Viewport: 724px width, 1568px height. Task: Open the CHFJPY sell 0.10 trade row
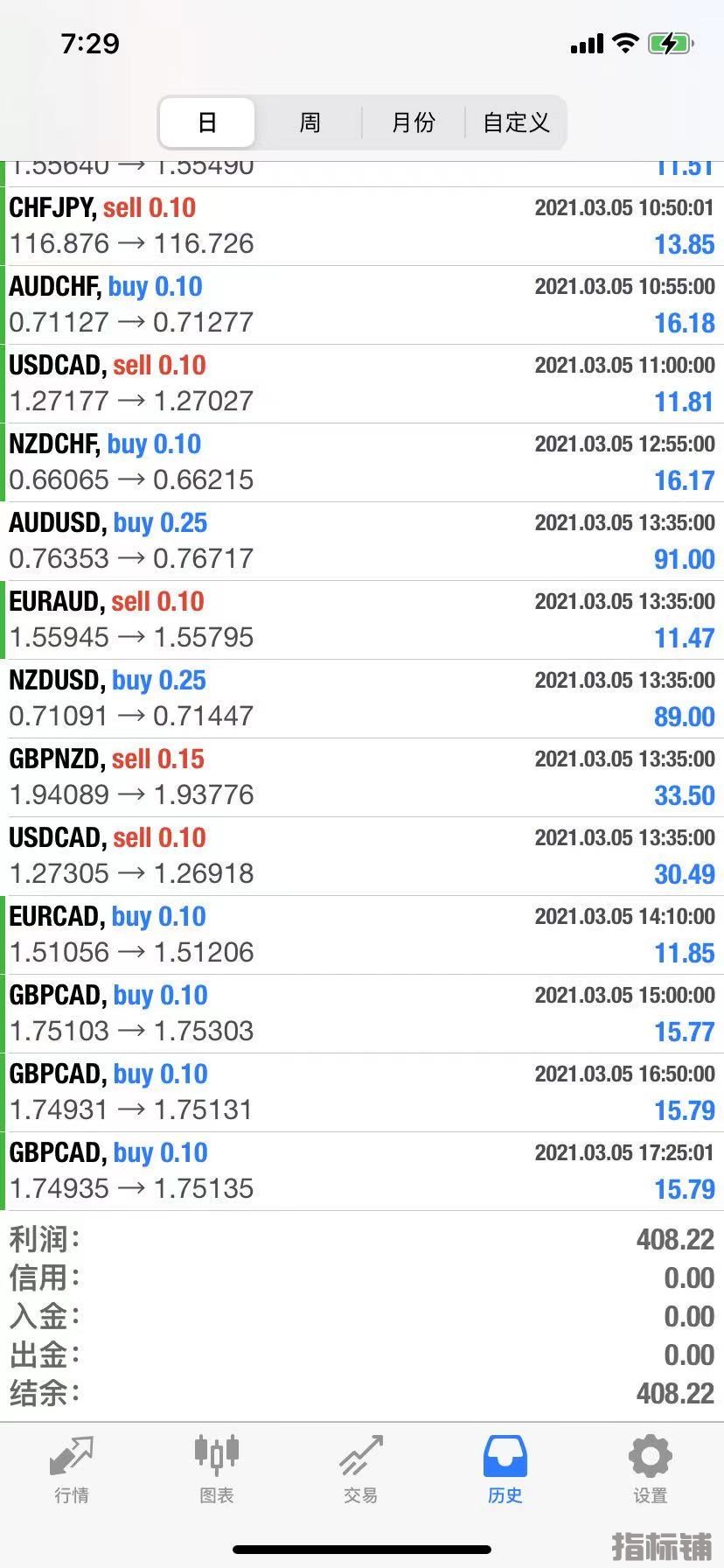pyautogui.click(x=362, y=227)
